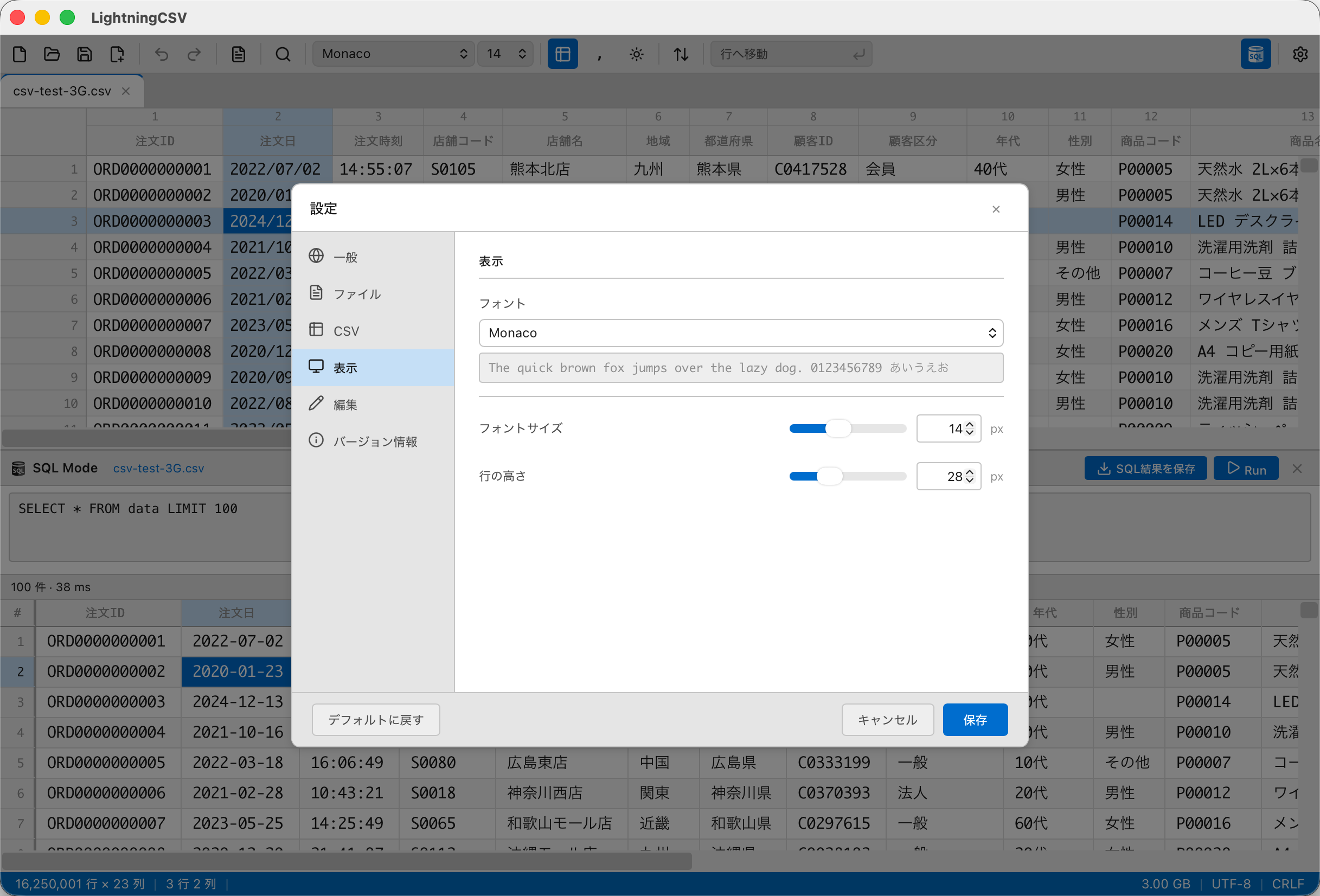Viewport: 1320px width, 896px height.
Task: Select the ファイル settings category
Action: coord(373,294)
